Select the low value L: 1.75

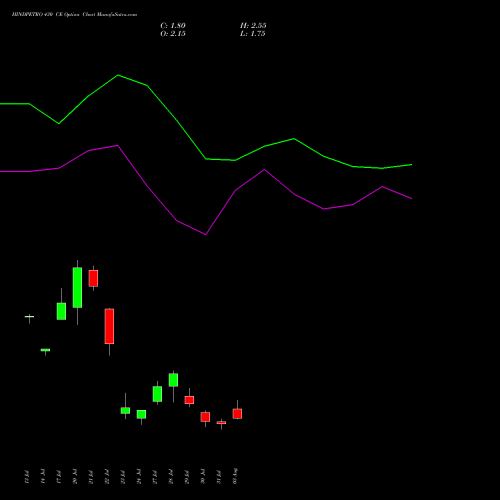click(253, 34)
